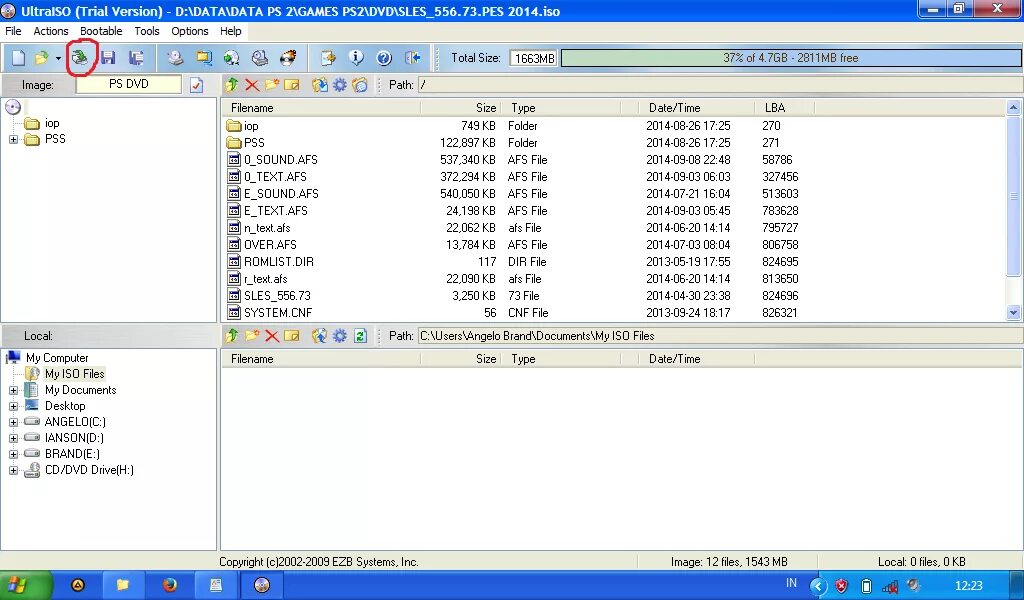Open the Windows Start button
The width and height of the screenshot is (1024, 600).
24,585
